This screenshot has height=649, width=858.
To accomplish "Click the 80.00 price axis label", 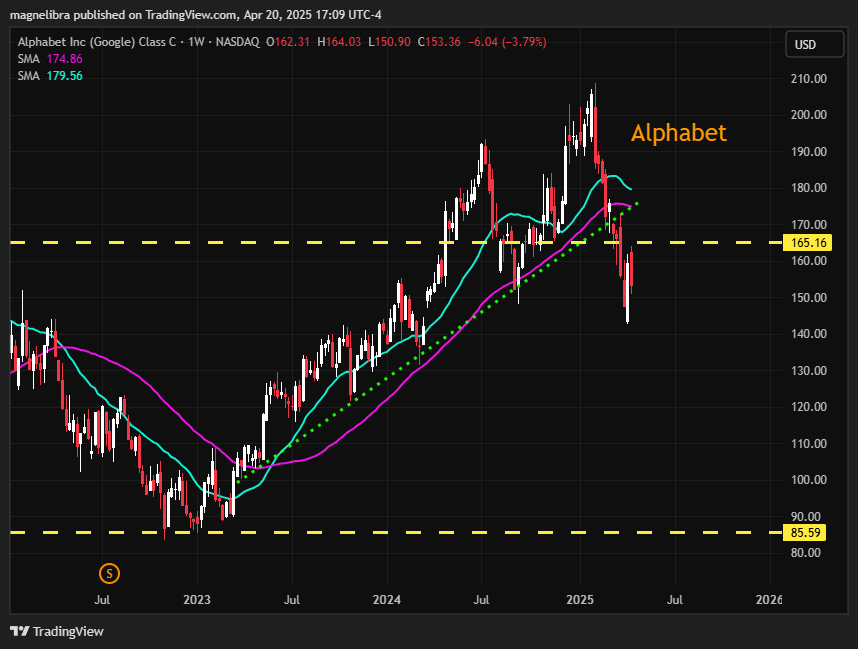I will 806,553.
